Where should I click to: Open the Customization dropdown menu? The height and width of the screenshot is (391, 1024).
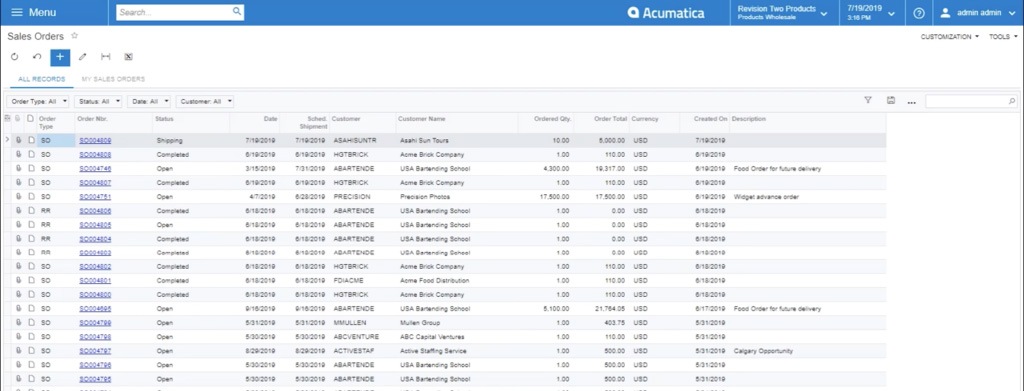(x=950, y=37)
